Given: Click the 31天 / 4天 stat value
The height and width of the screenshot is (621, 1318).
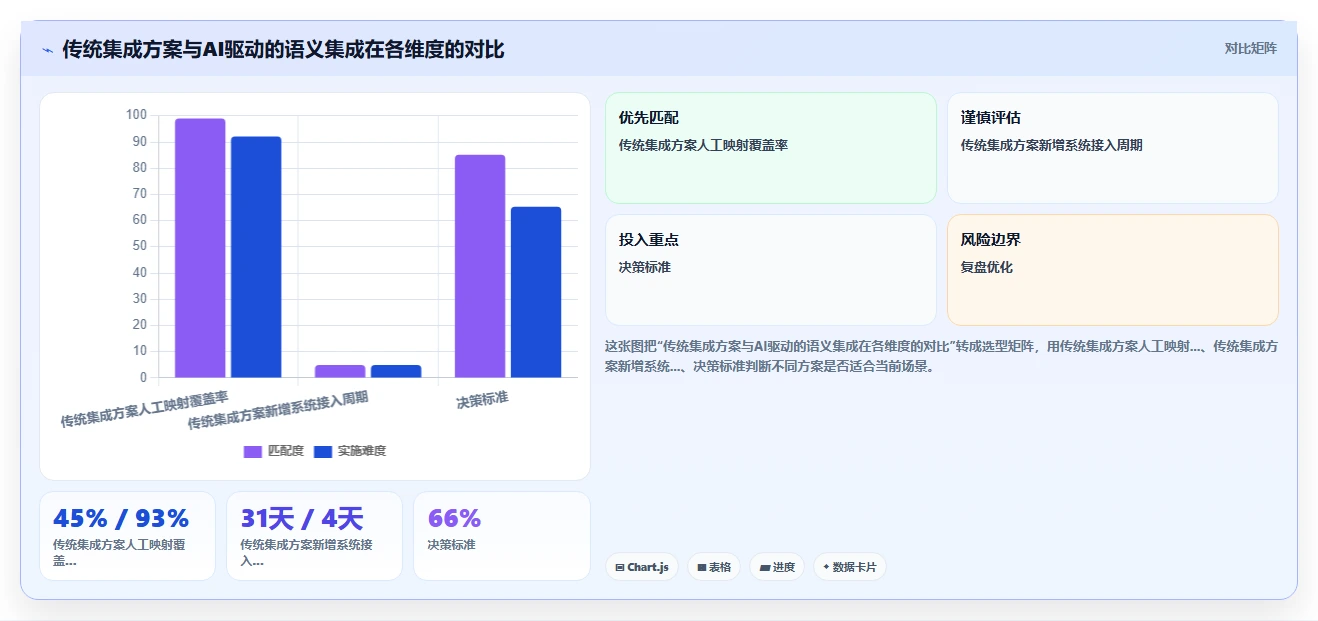Looking at the screenshot, I should [302, 519].
